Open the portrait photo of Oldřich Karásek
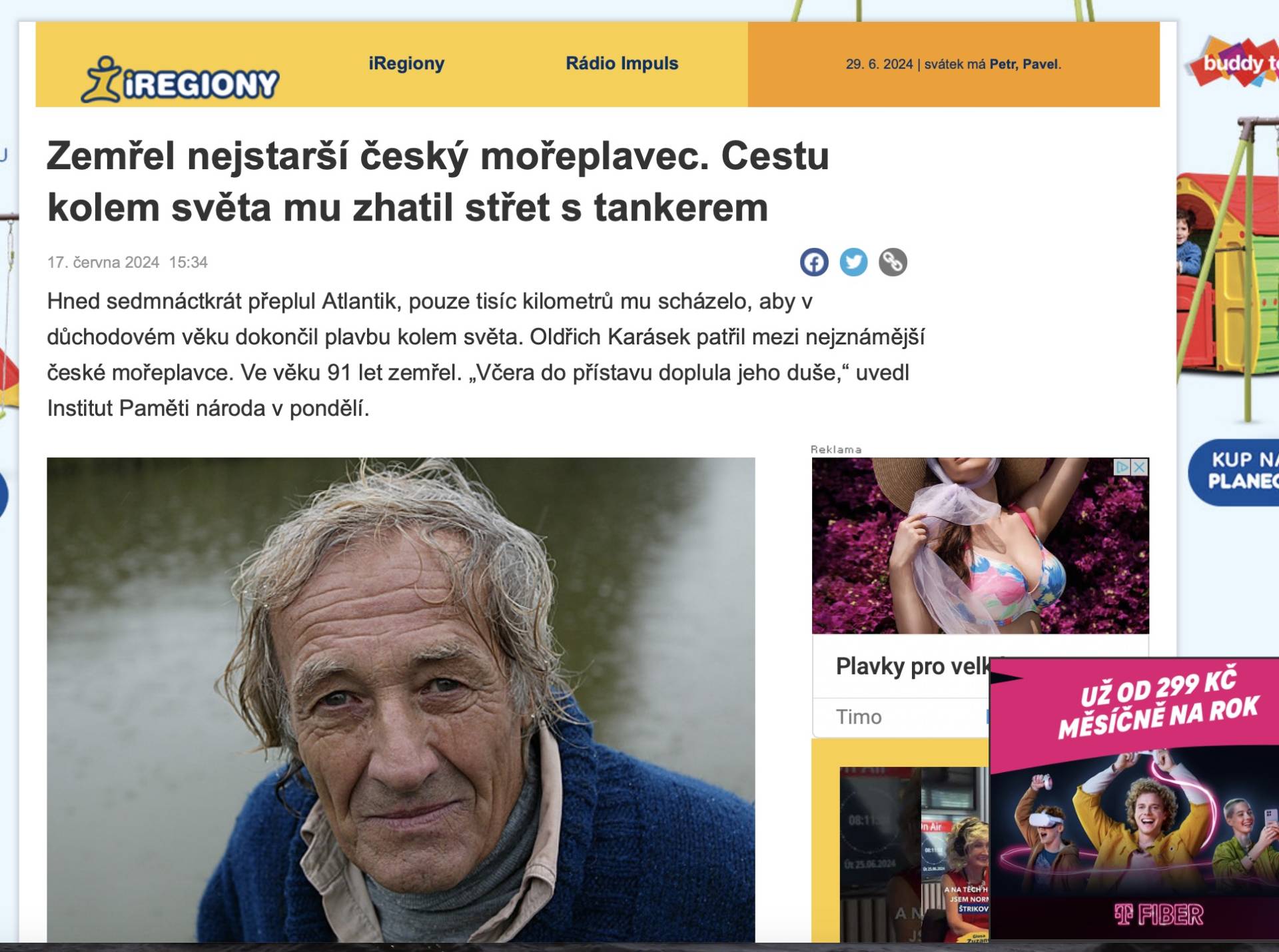This screenshot has width=1279, height=952. [401, 699]
